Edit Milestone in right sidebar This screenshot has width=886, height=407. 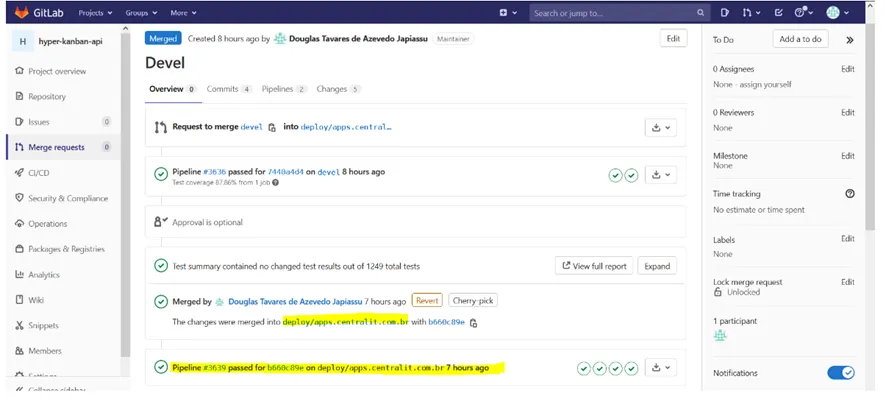[x=848, y=156]
